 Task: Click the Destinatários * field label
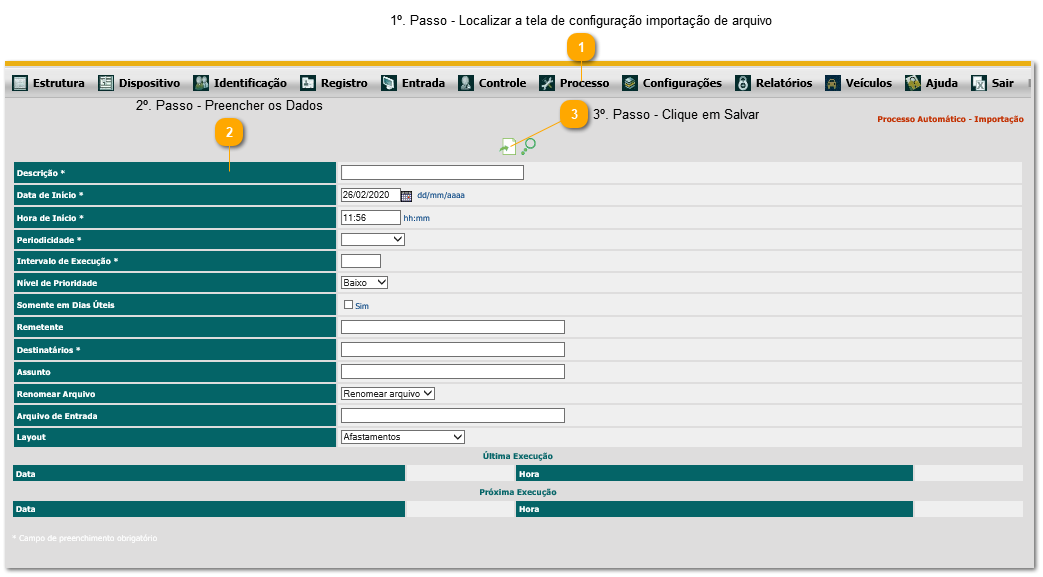tap(48, 350)
